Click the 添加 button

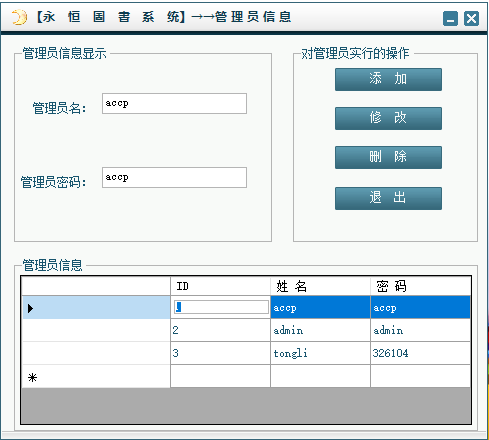[388, 79]
